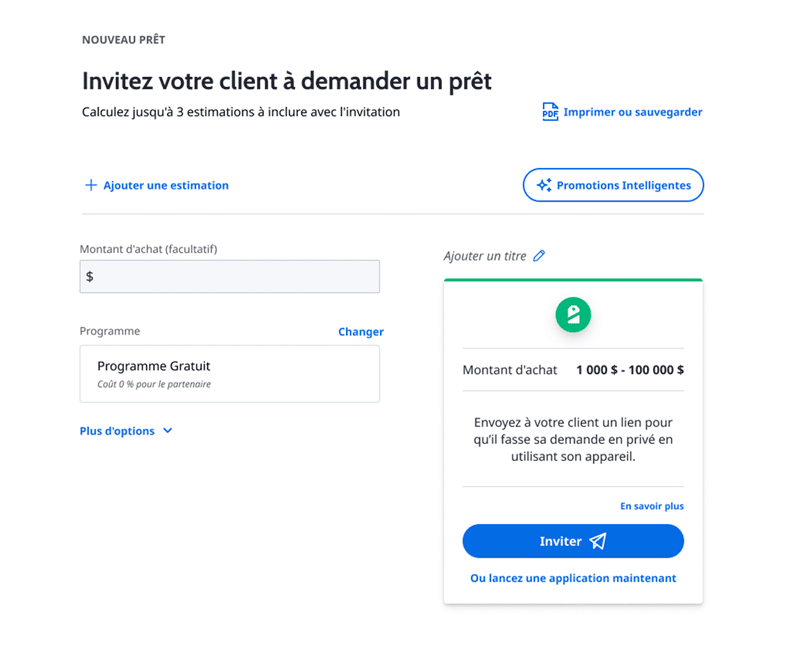Image resolution: width=800 pixels, height=662 pixels.
Task: Click the dollar sign in the amount field
Action: pyautogui.click(x=90, y=277)
